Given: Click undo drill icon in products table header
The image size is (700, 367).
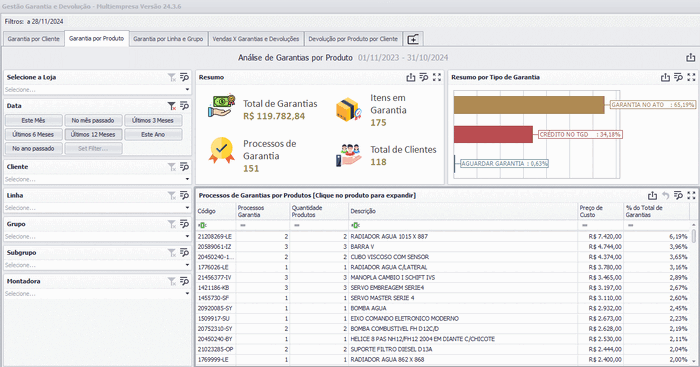Looking at the screenshot, I should 665,196.
